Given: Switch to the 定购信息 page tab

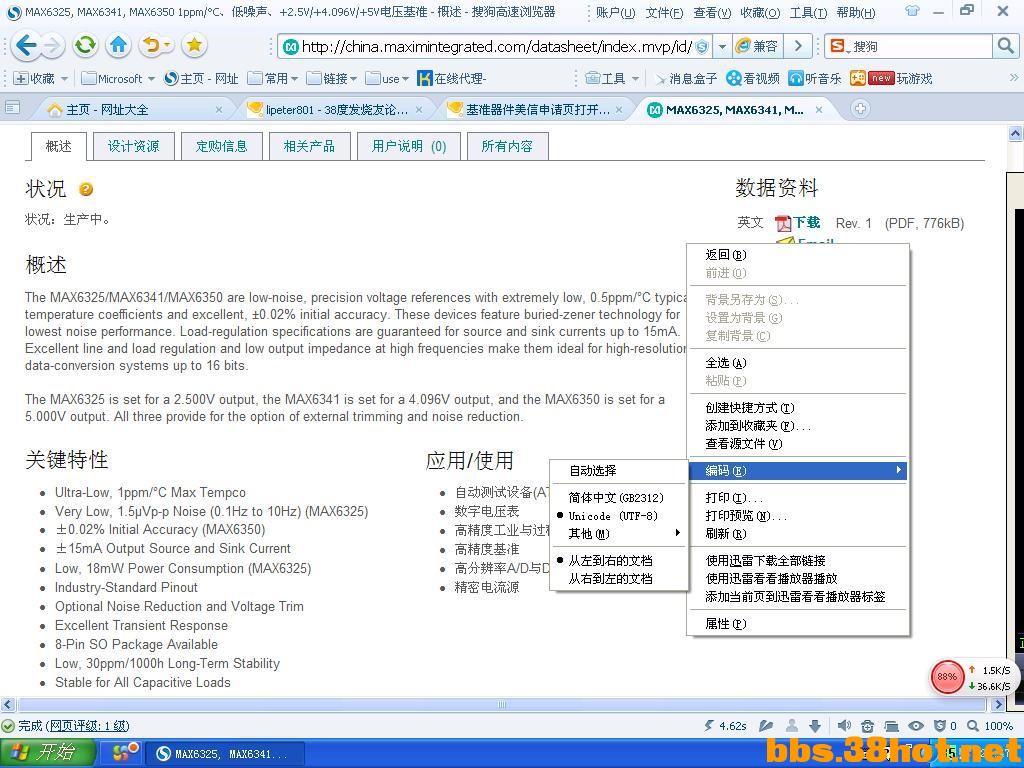Looking at the screenshot, I should [222, 146].
